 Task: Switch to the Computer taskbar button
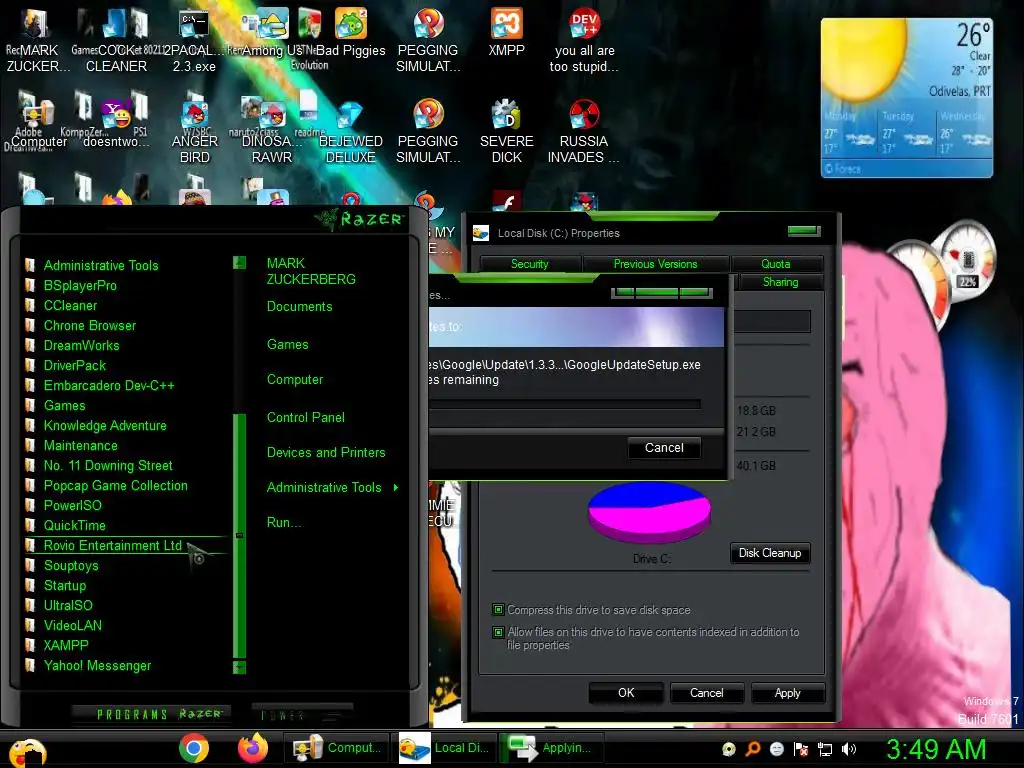coord(337,748)
